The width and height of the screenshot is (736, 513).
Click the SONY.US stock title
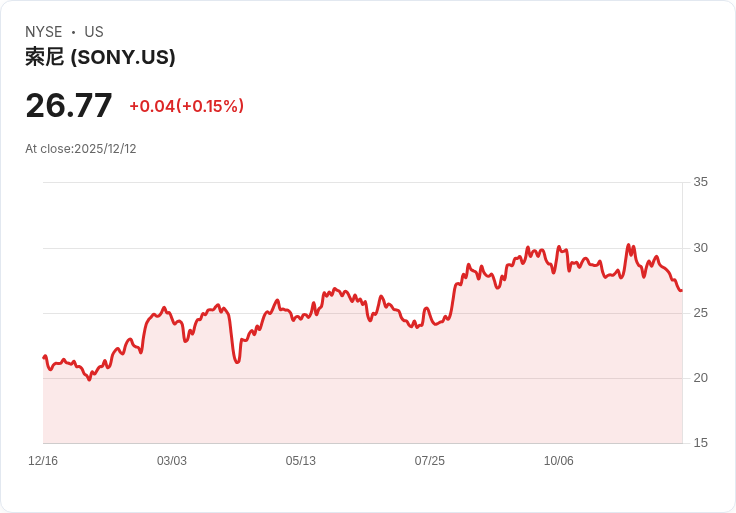(100, 57)
